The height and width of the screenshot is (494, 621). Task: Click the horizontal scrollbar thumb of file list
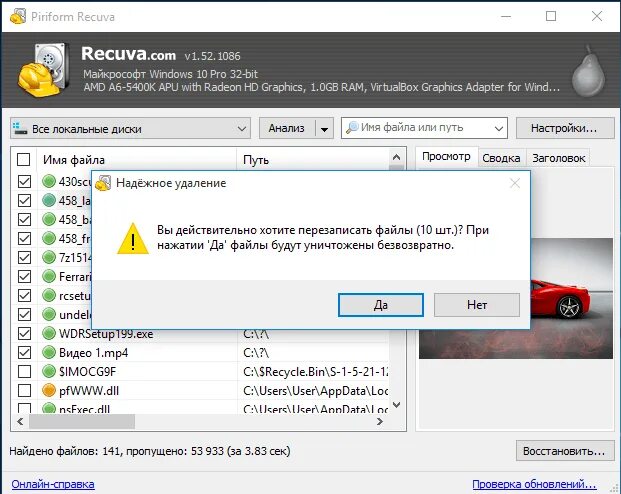point(82,422)
